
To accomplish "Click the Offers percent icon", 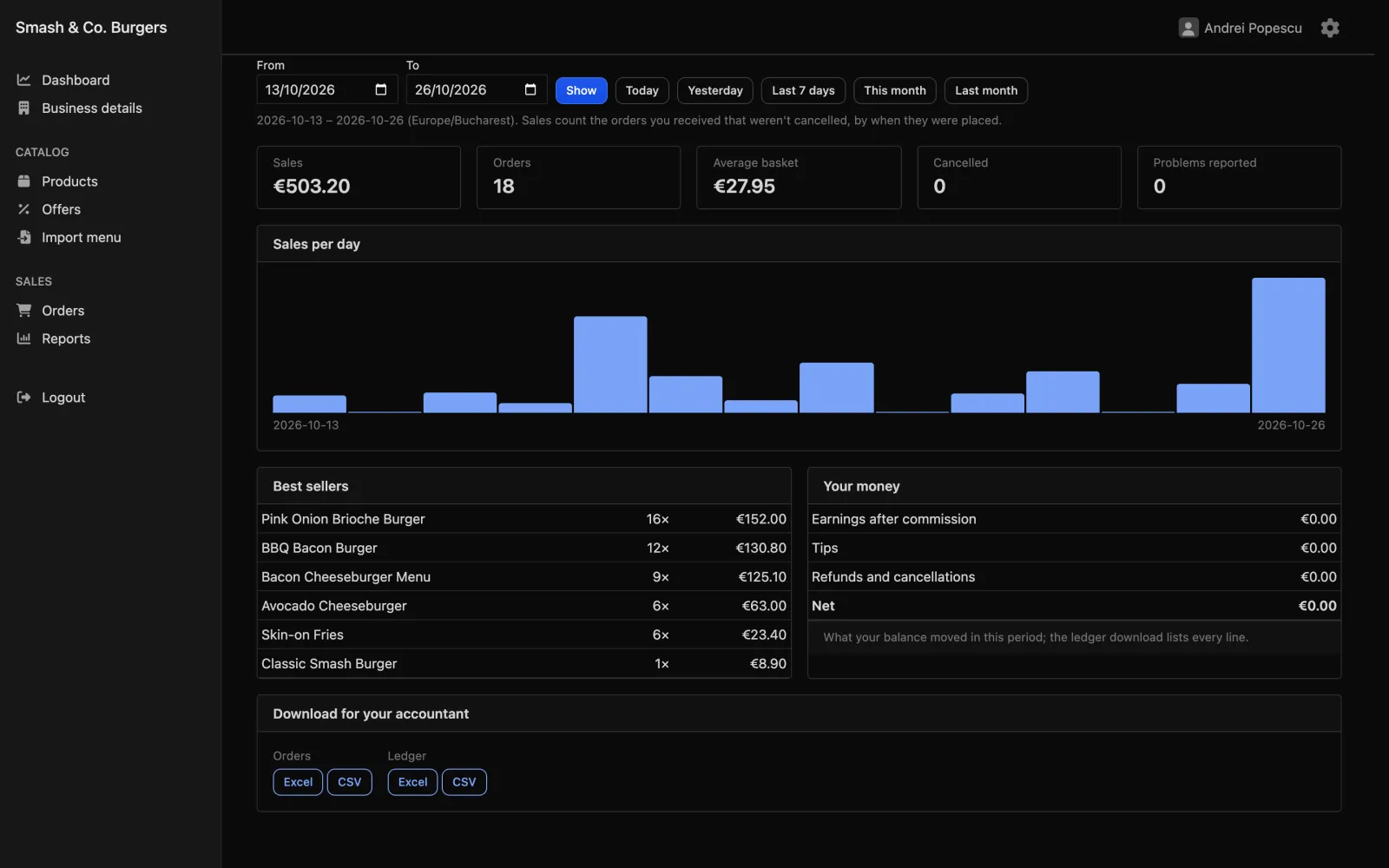I will [23, 209].
